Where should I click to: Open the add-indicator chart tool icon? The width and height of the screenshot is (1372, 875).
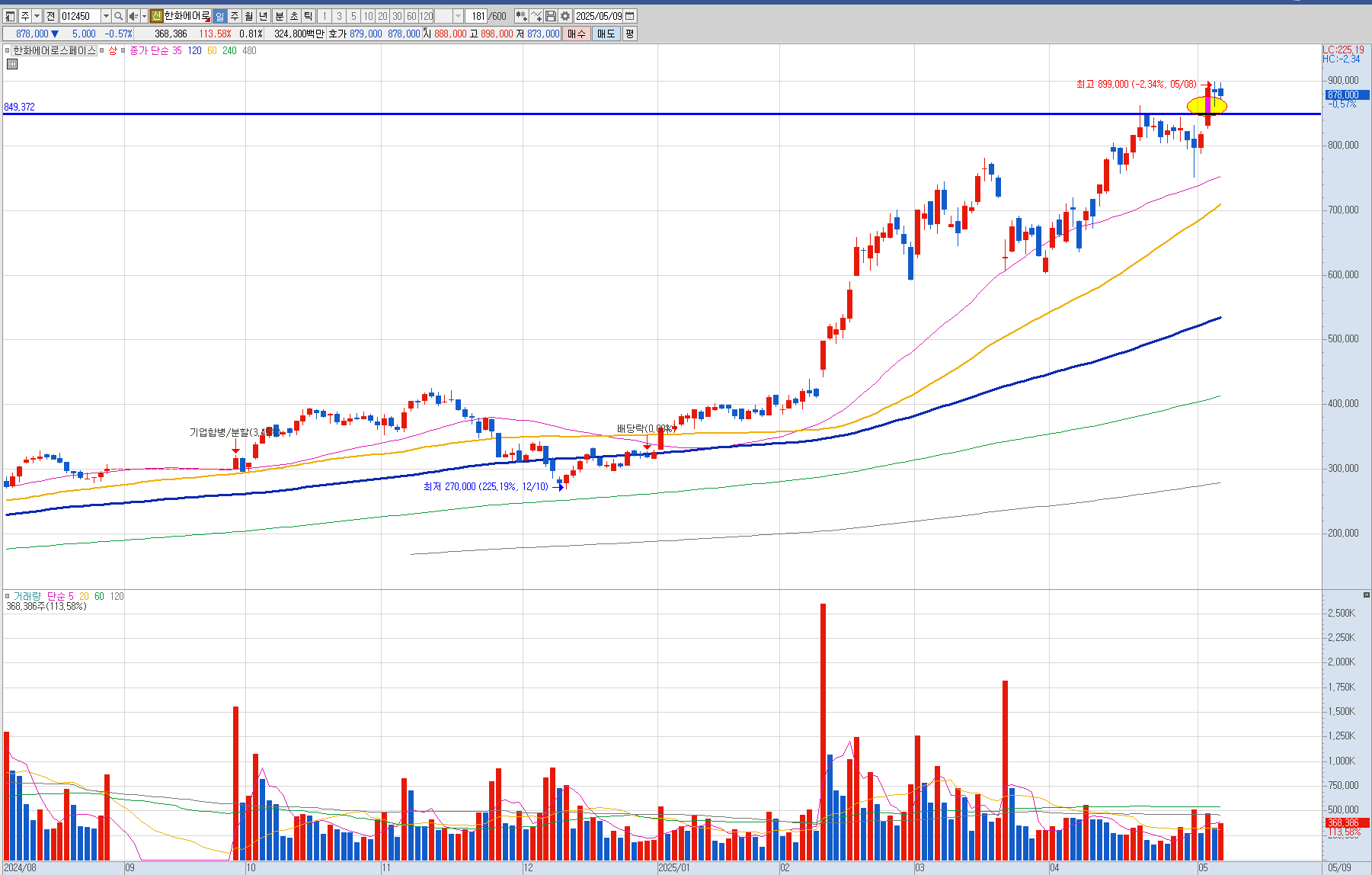tap(522, 16)
